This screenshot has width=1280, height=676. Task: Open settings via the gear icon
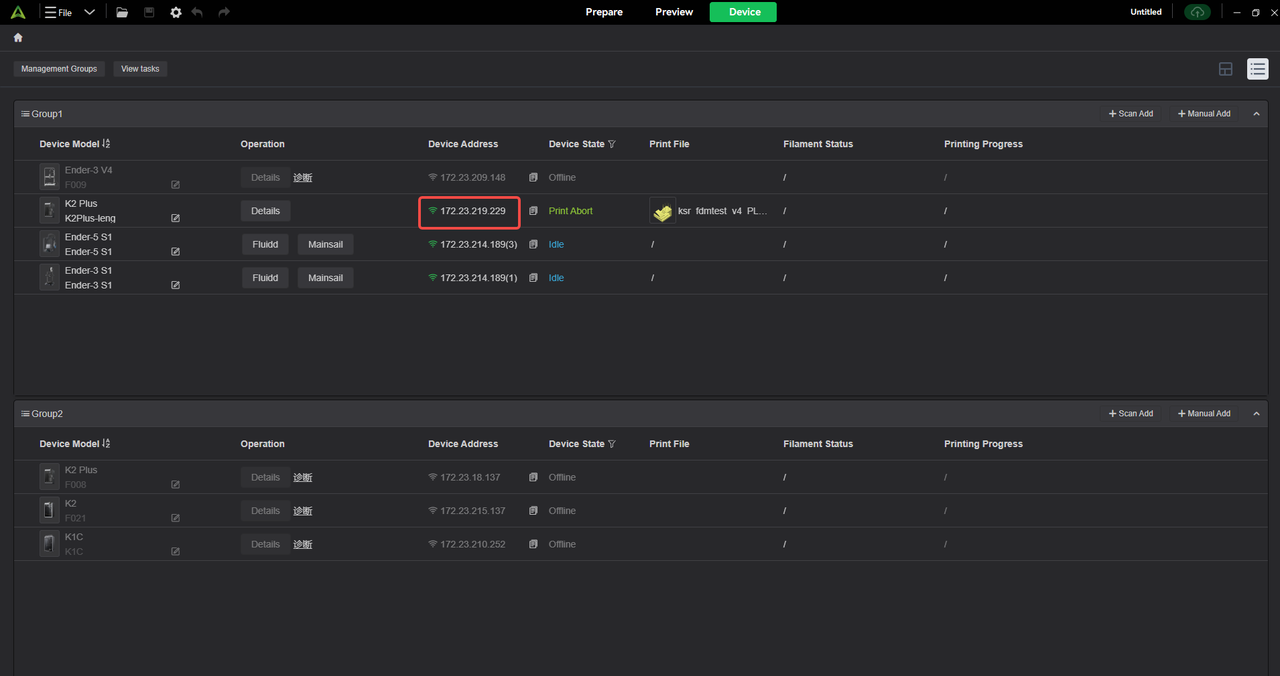point(176,12)
